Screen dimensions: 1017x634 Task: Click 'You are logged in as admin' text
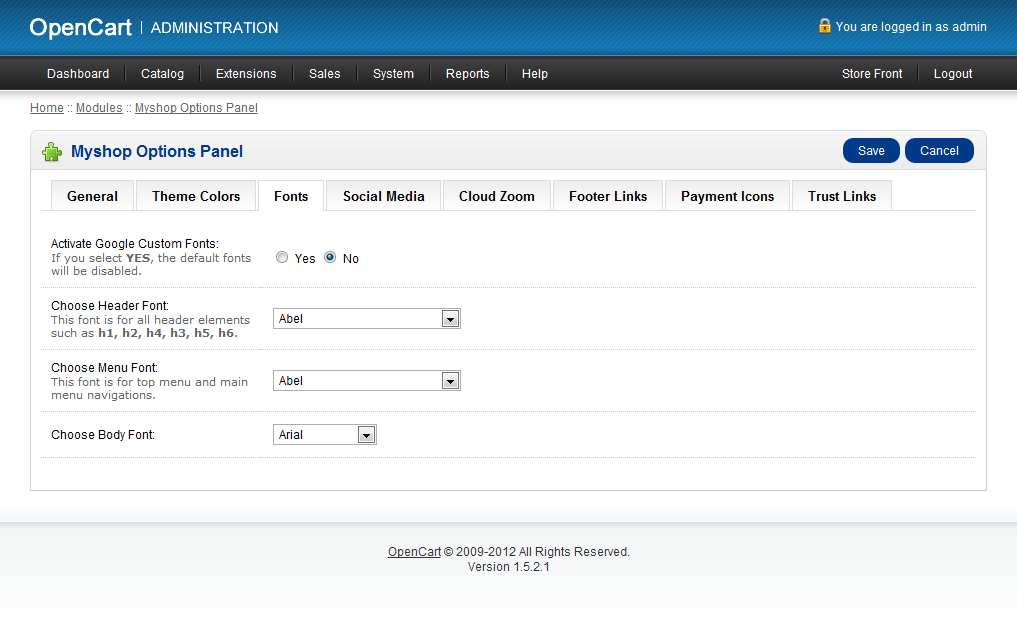[911, 27]
